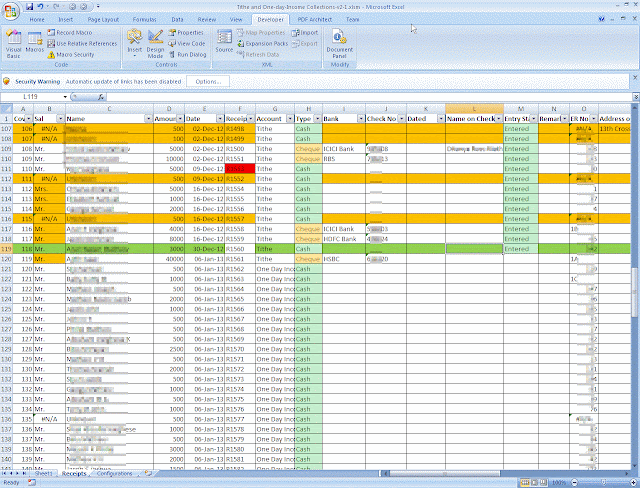Image resolution: width=640 pixels, height=488 pixels.
Task: Select the entire sheet with corner button
Action: pyautogui.click(x=6, y=109)
